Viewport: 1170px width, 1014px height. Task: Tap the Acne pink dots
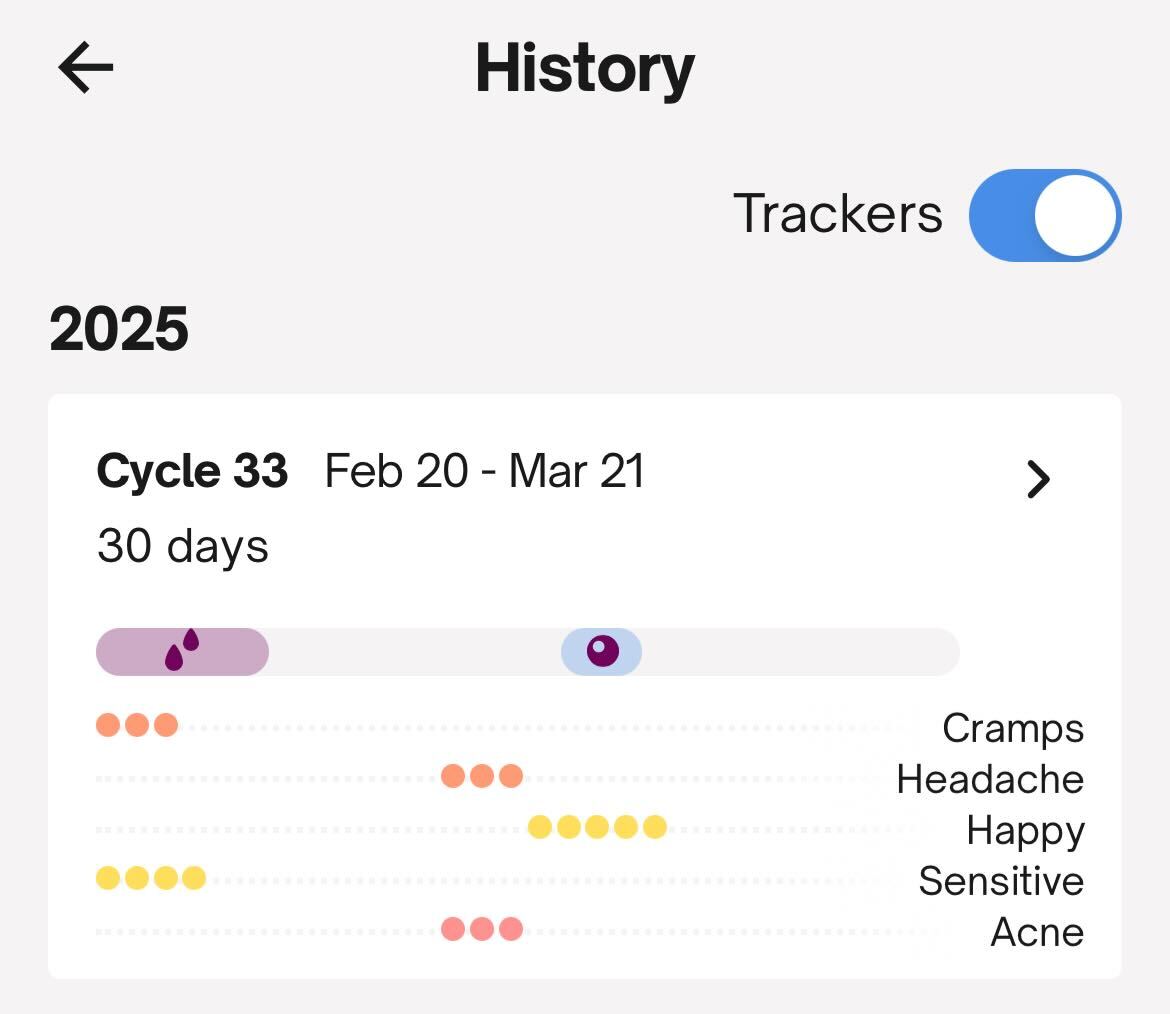[482, 929]
